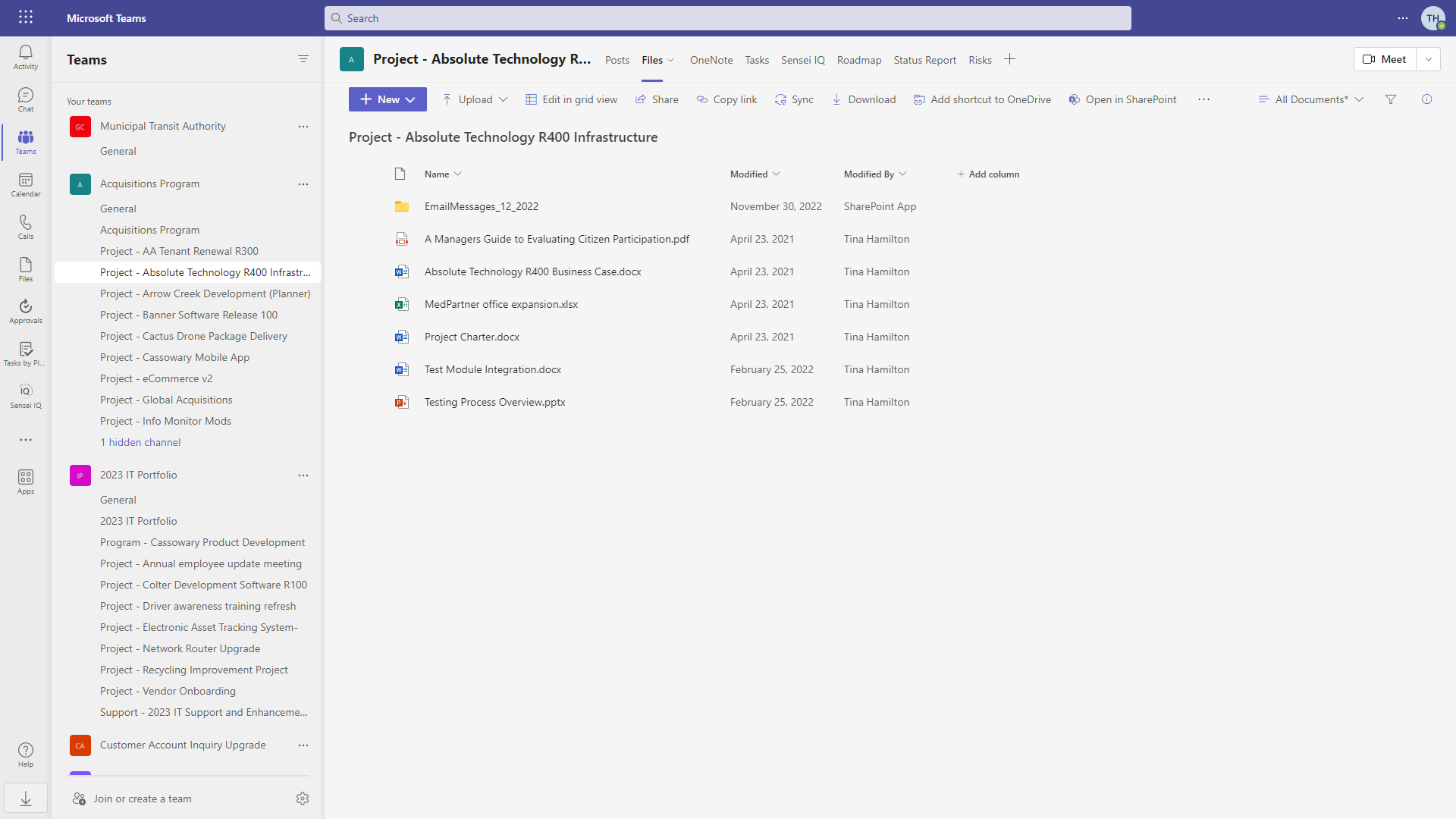This screenshot has width=1456, height=819.
Task: Select Project - Banner Software Release 100 channel
Action: coord(189,315)
